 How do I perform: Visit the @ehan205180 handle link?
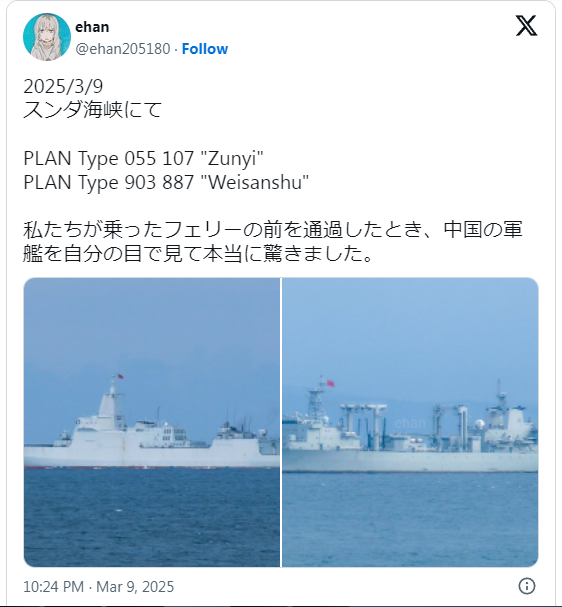(x=123, y=49)
